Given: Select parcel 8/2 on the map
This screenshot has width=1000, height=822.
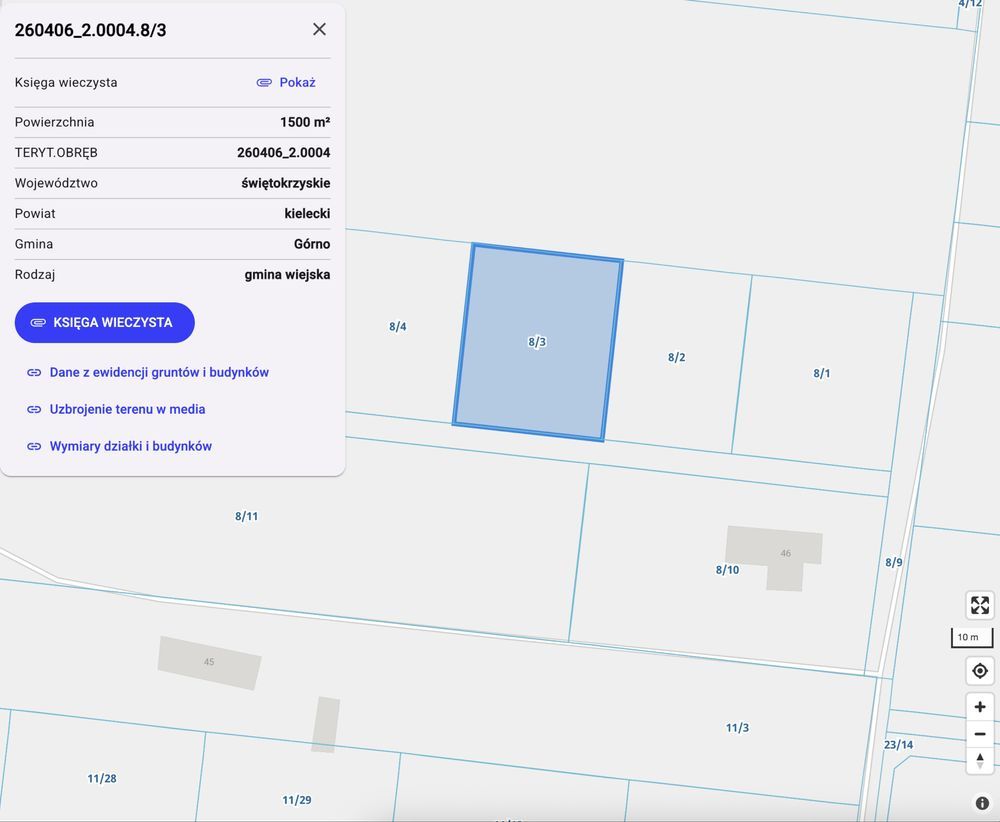Looking at the screenshot, I should click(x=677, y=357).
